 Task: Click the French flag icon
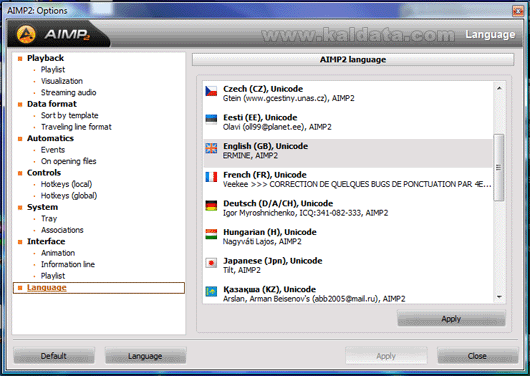coord(211,177)
